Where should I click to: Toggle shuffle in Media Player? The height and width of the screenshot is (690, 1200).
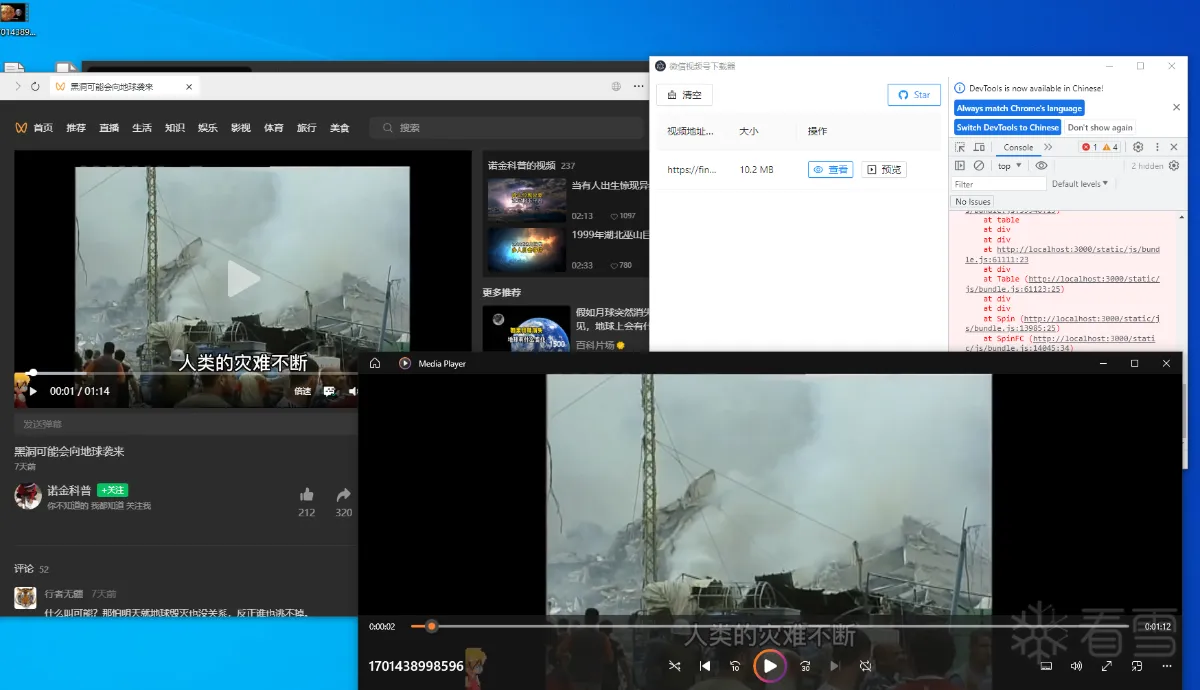tap(674, 666)
